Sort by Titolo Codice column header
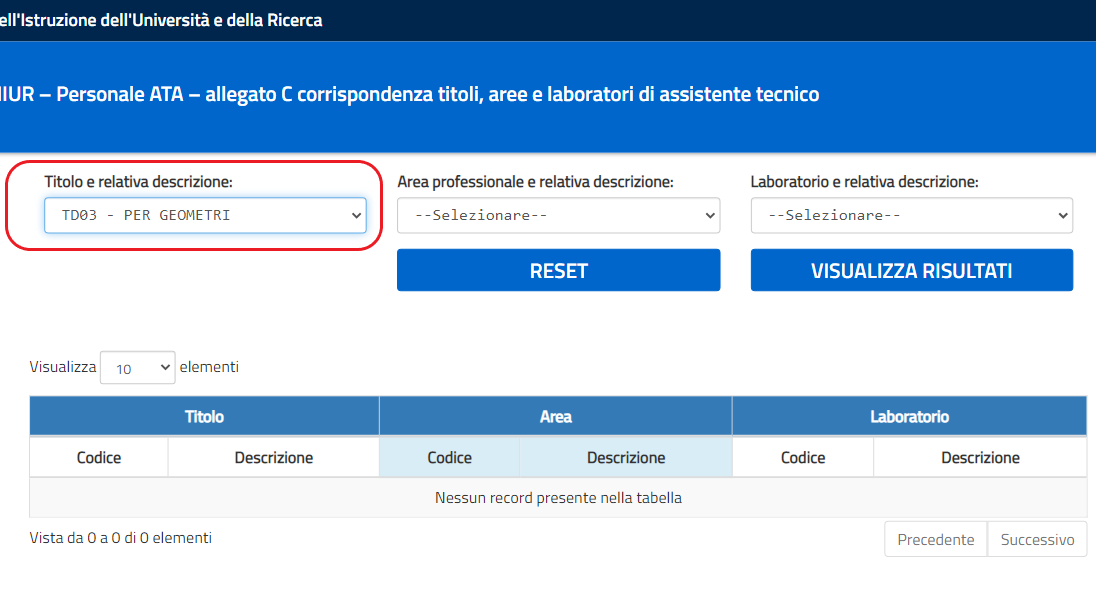 pos(99,458)
